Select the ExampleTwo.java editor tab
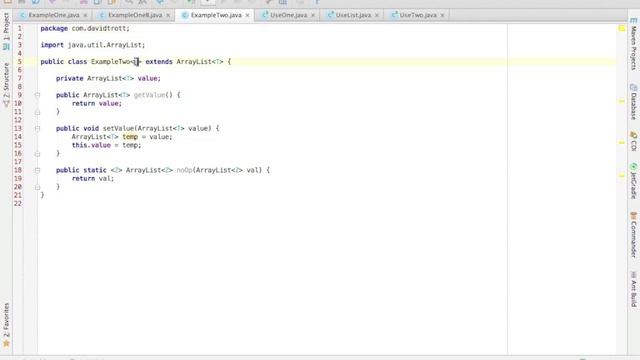 coord(216,15)
